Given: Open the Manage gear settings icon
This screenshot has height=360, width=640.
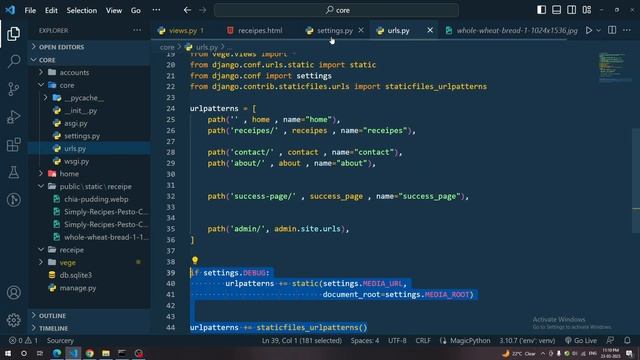Looking at the screenshot, I should 13,320.
